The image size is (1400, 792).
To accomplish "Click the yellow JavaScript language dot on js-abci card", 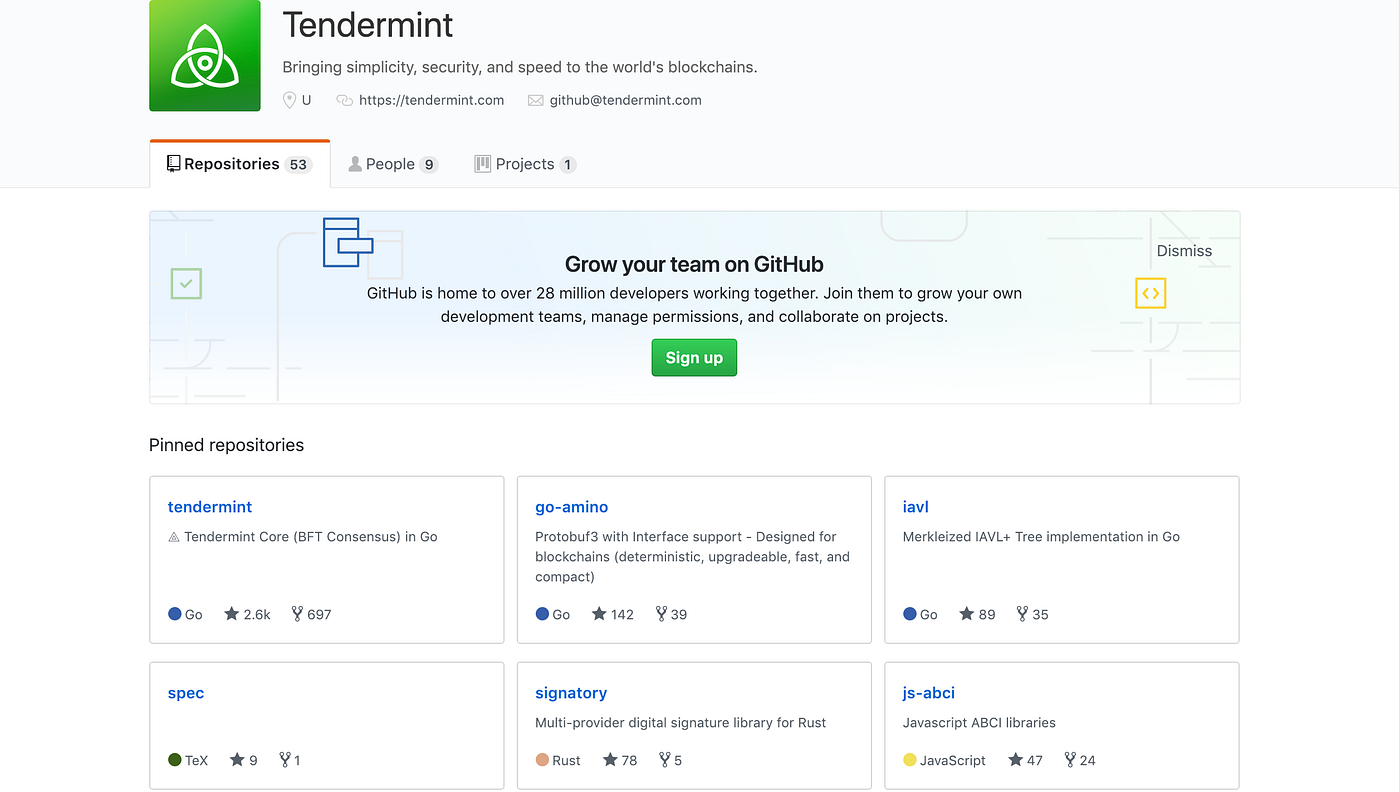I will click(910, 760).
